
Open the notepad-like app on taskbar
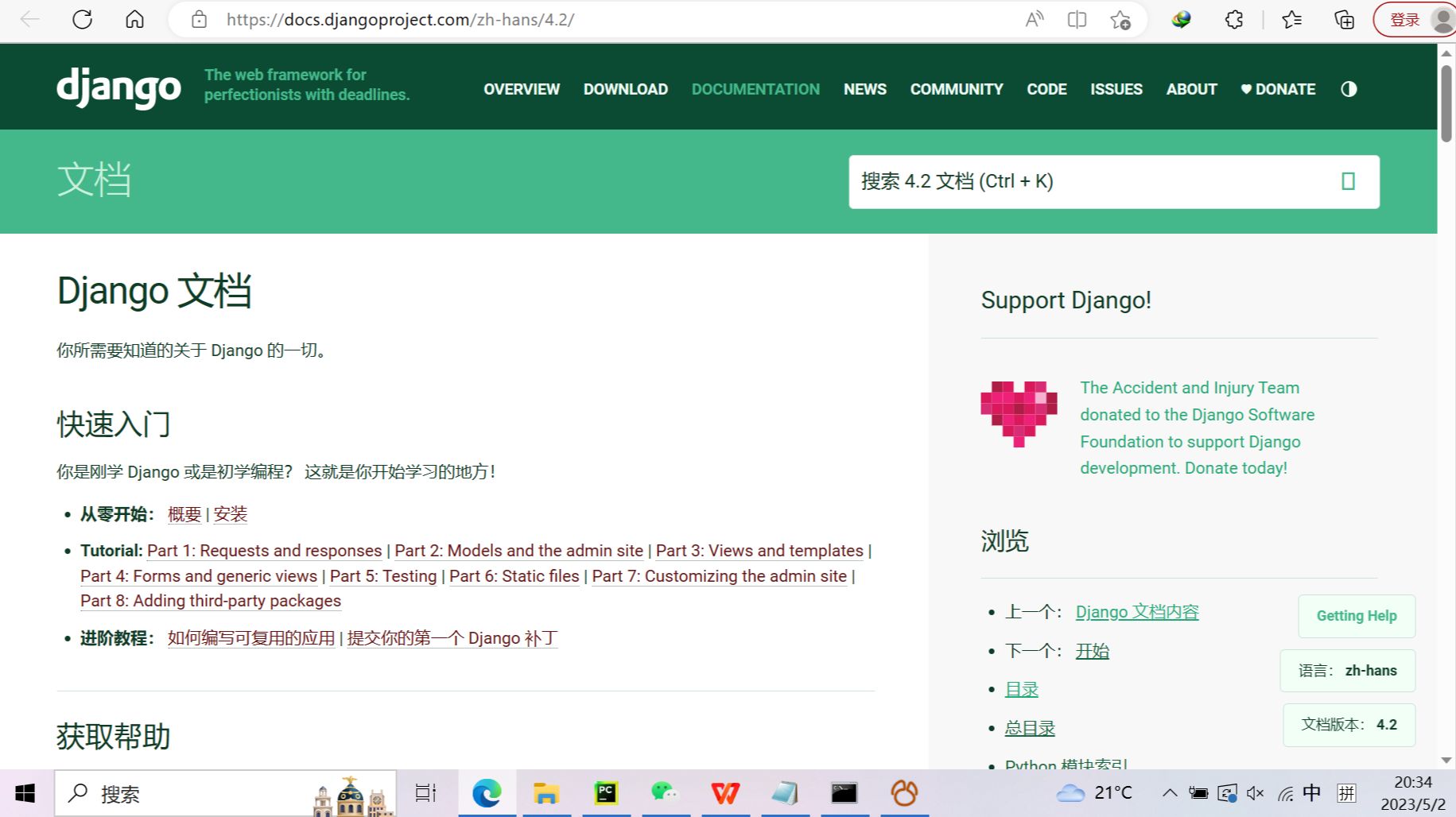point(784,793)
